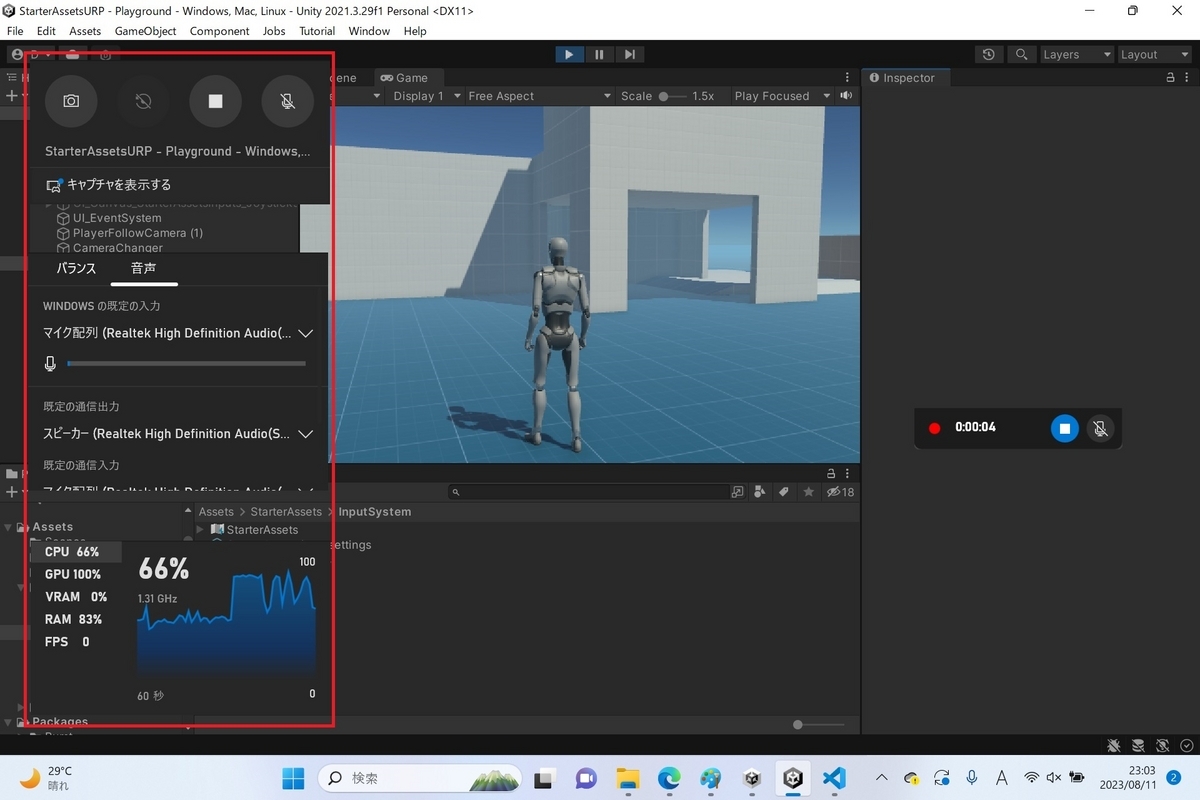This screenshot has height=800, width=1200.
Task: Open the Assets menu
Action: [x=85, y=31]
